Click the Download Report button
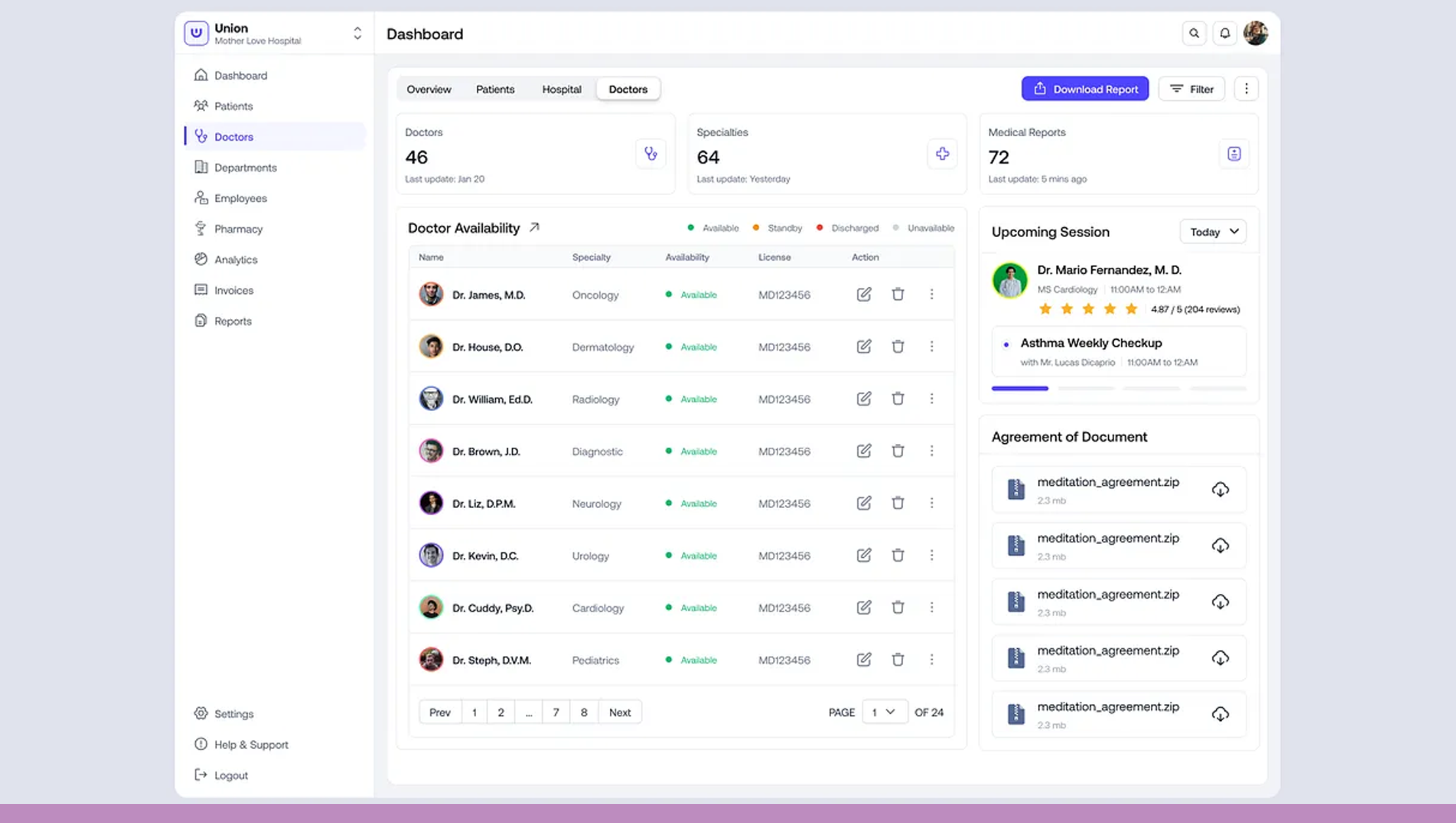 click(1085, 88)
